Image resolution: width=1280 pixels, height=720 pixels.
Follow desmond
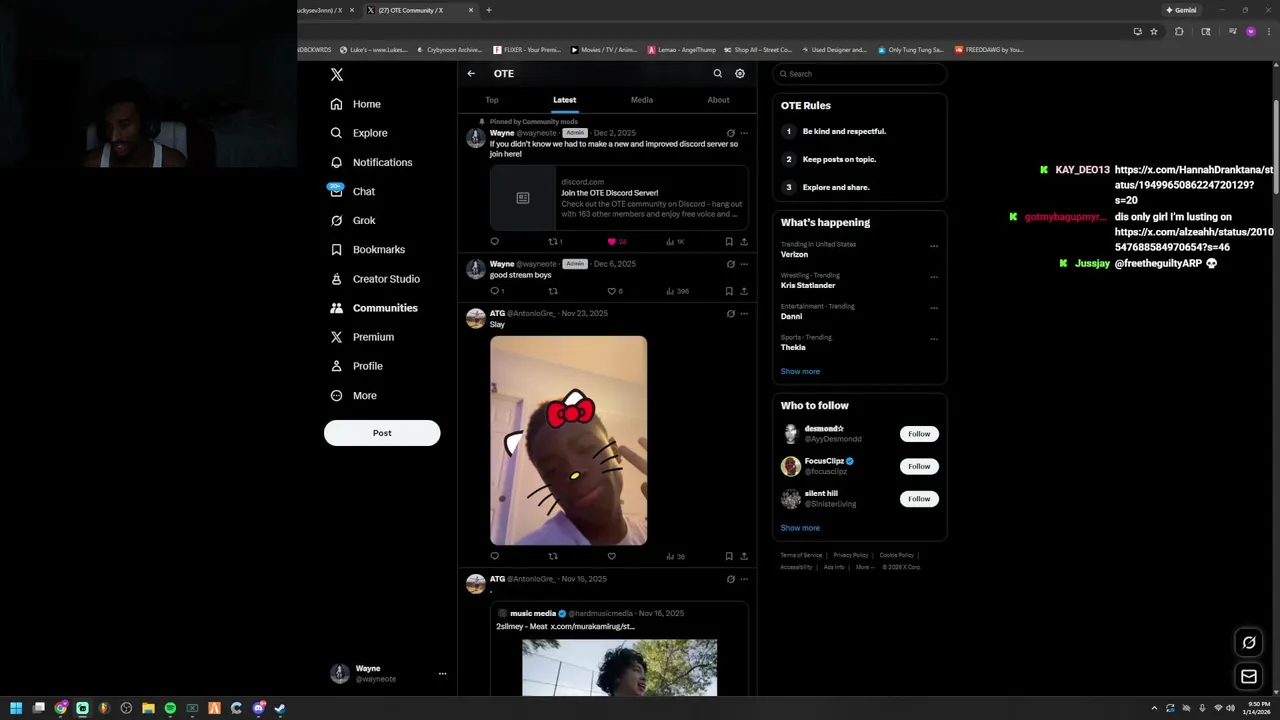[x=919, y=434]
